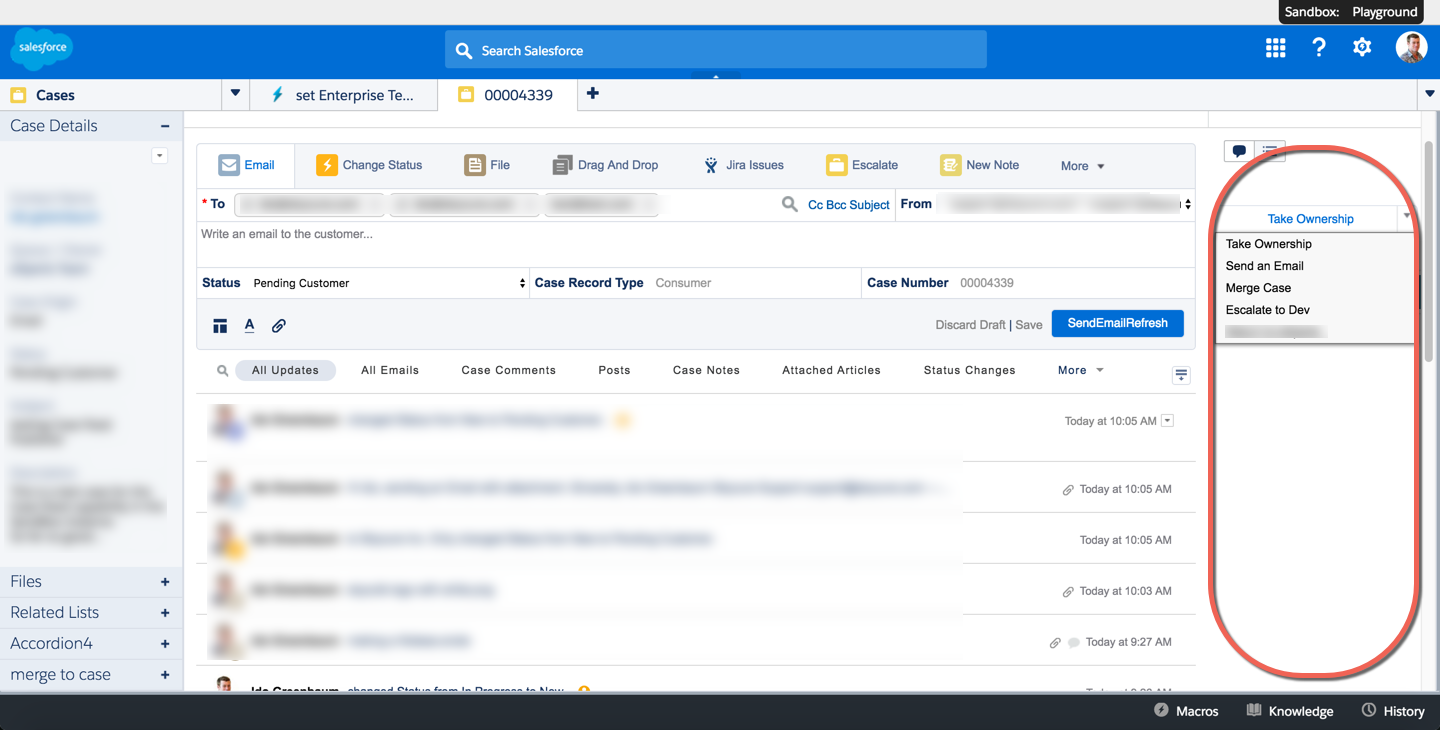1440x730 pixels.
Task: Open the Status Pending Customer dropdown
Action: (x=389, y=283)
